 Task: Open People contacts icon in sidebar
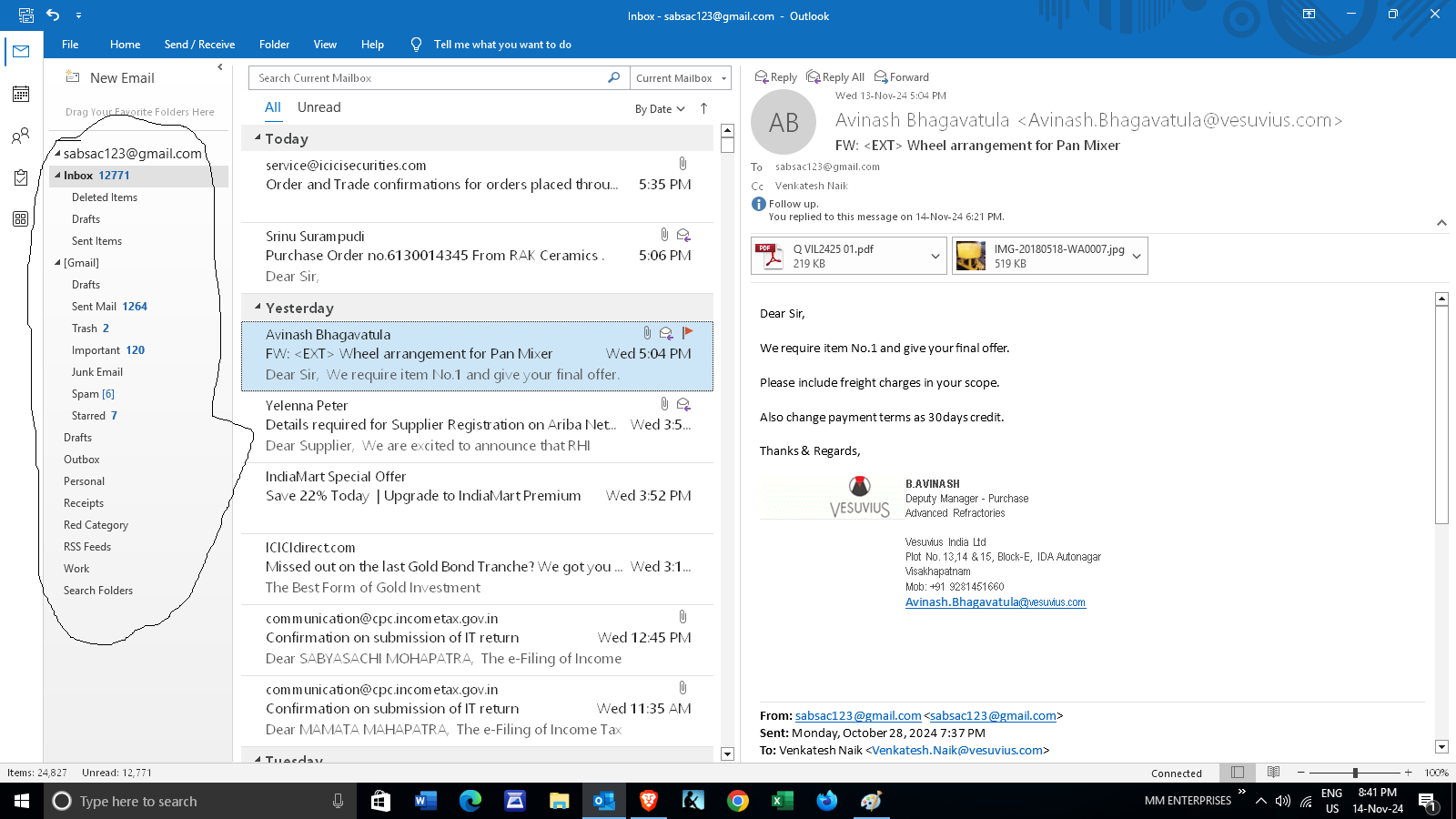point(21,136)
